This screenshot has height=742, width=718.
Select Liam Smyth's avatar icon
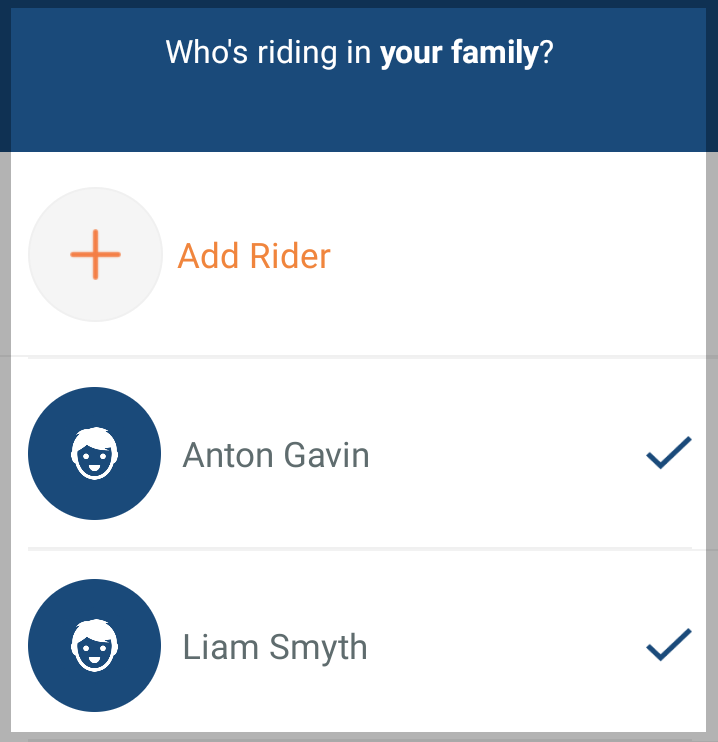coord(95,646)
